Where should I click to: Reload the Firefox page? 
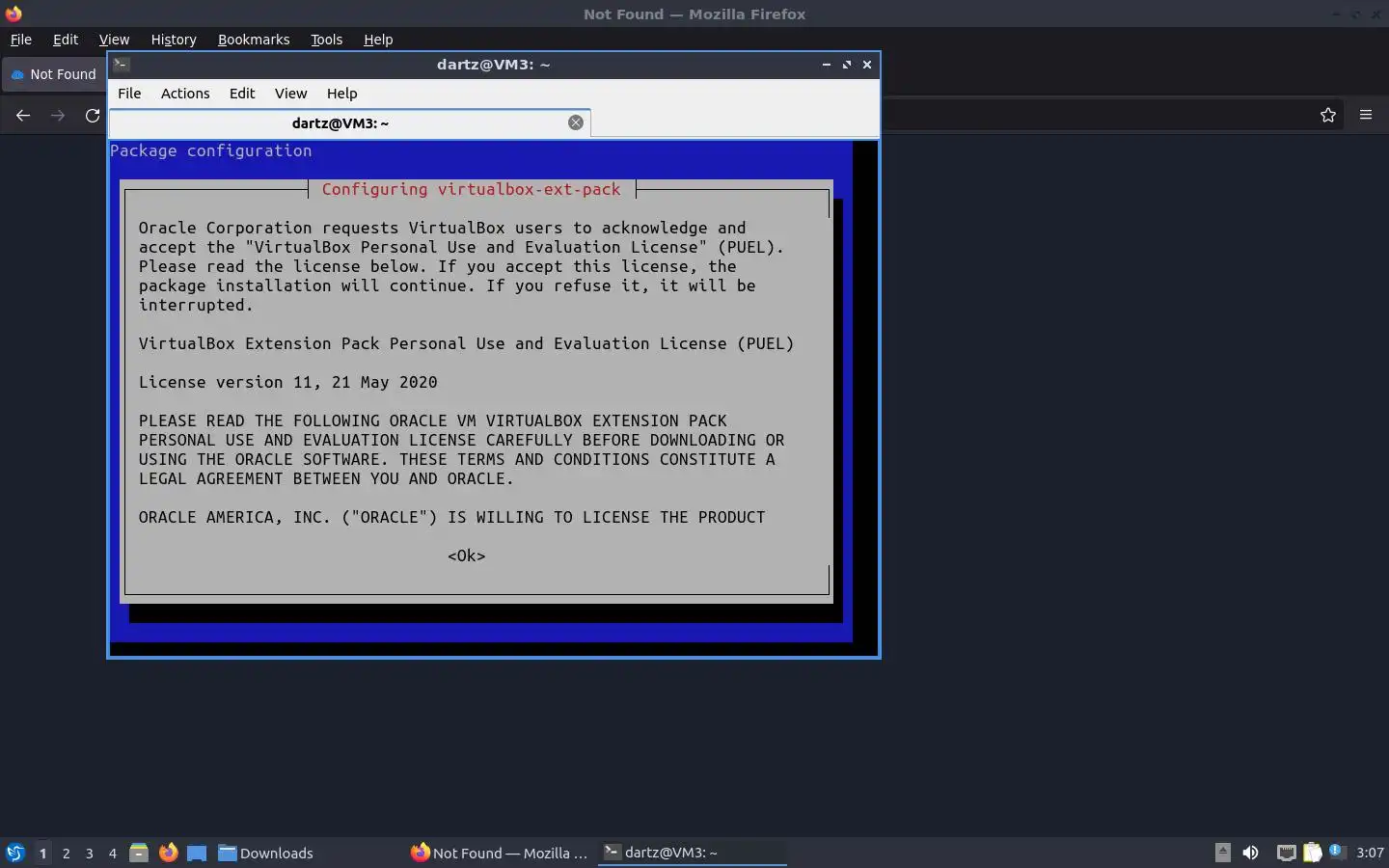(x=93, y=115)
